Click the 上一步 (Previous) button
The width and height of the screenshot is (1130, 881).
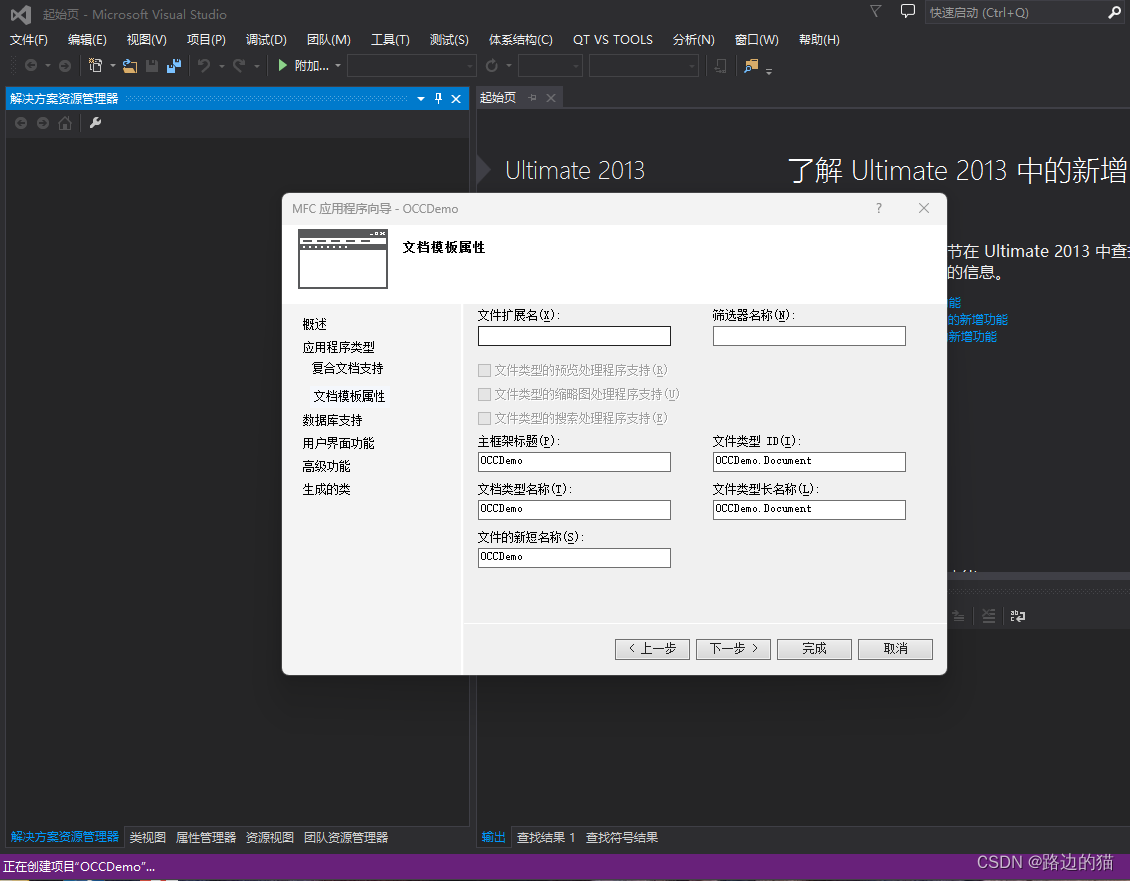pos(652,649)
